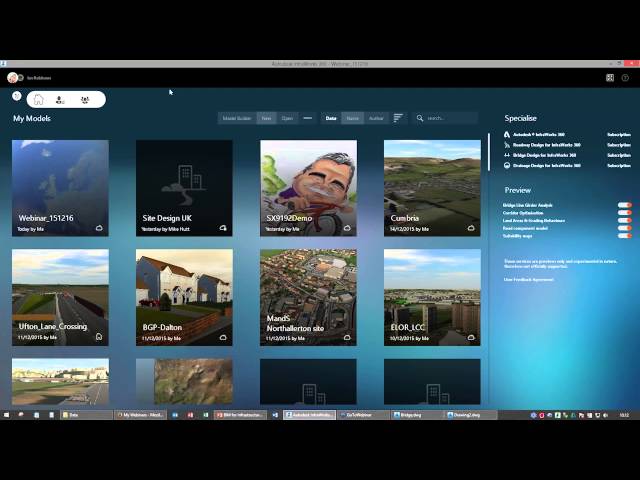The image size is (640, 480).
Task: Open the SX9192Demo model tile
Action: pos(309,188)
